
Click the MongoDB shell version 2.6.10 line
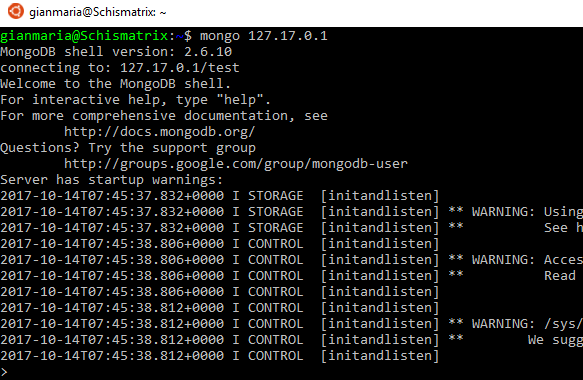[116, 52]
